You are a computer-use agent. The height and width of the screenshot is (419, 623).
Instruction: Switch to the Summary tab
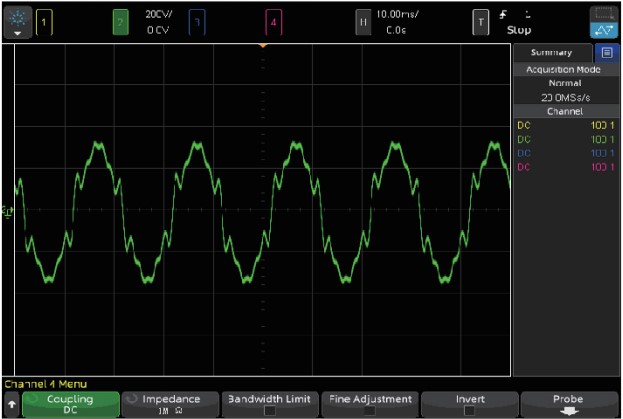click(551, 52)
